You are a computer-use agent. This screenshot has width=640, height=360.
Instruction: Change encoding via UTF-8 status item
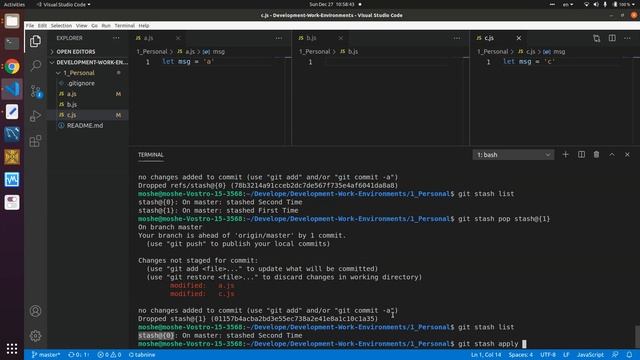coord(548,355)
